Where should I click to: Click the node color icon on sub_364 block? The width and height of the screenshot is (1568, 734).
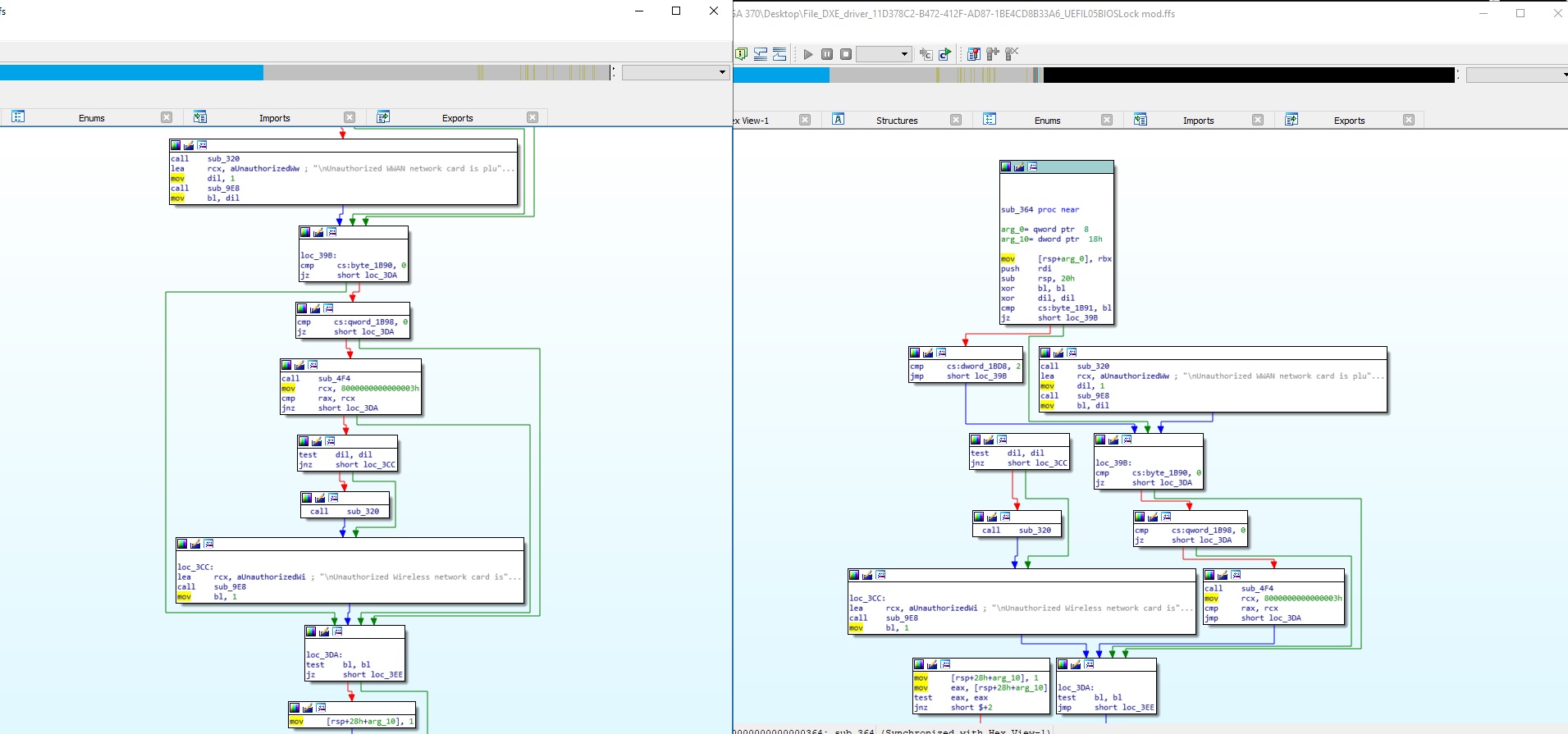click(1006, 166)
